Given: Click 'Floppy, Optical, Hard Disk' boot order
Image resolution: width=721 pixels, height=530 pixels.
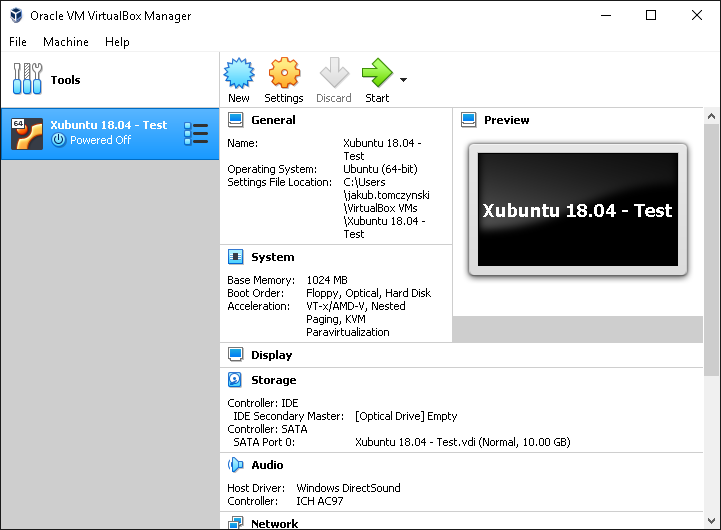Looking at the screenshot, I should [x=368, y=293].
